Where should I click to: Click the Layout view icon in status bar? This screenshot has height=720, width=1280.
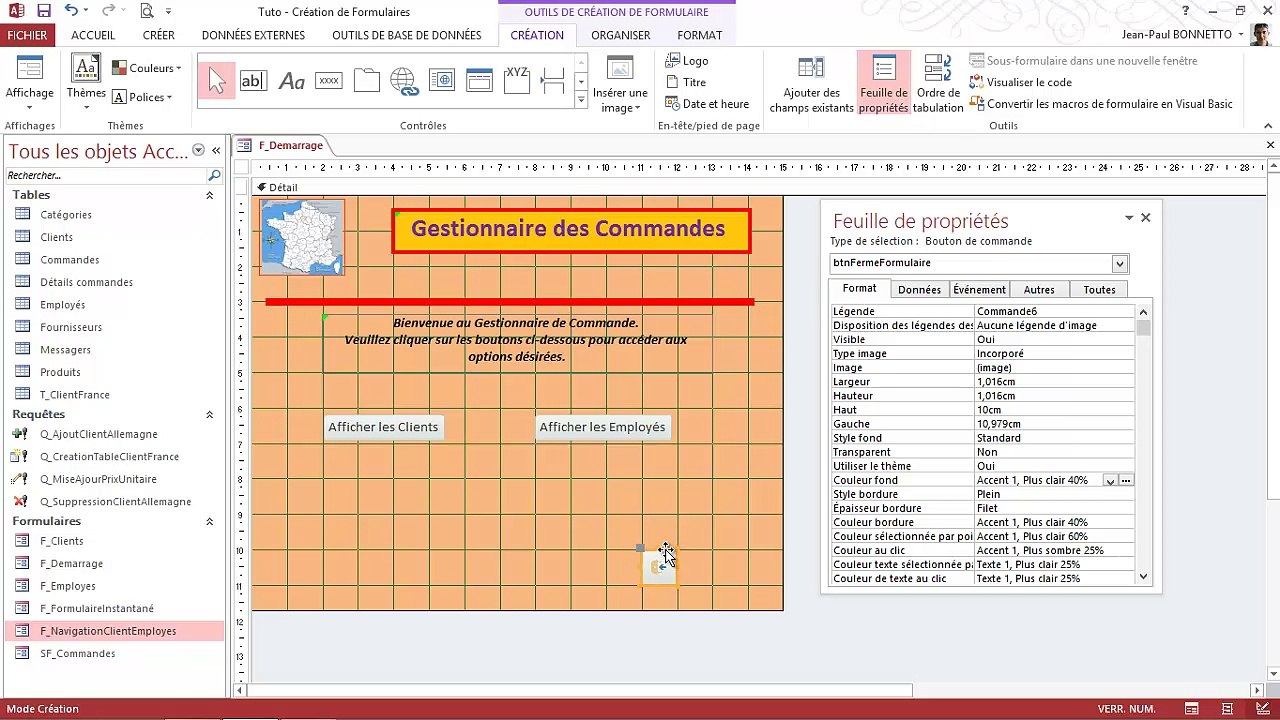tap(1227, 709)
